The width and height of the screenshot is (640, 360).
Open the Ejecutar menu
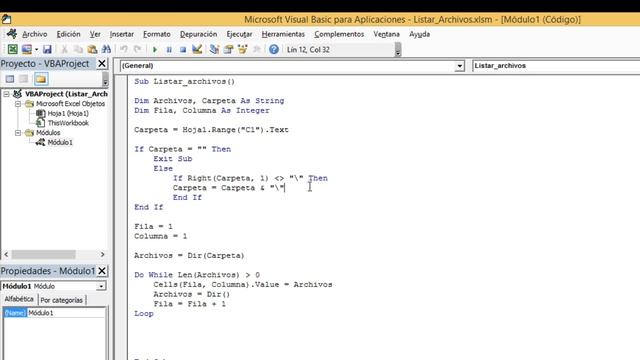239,34
